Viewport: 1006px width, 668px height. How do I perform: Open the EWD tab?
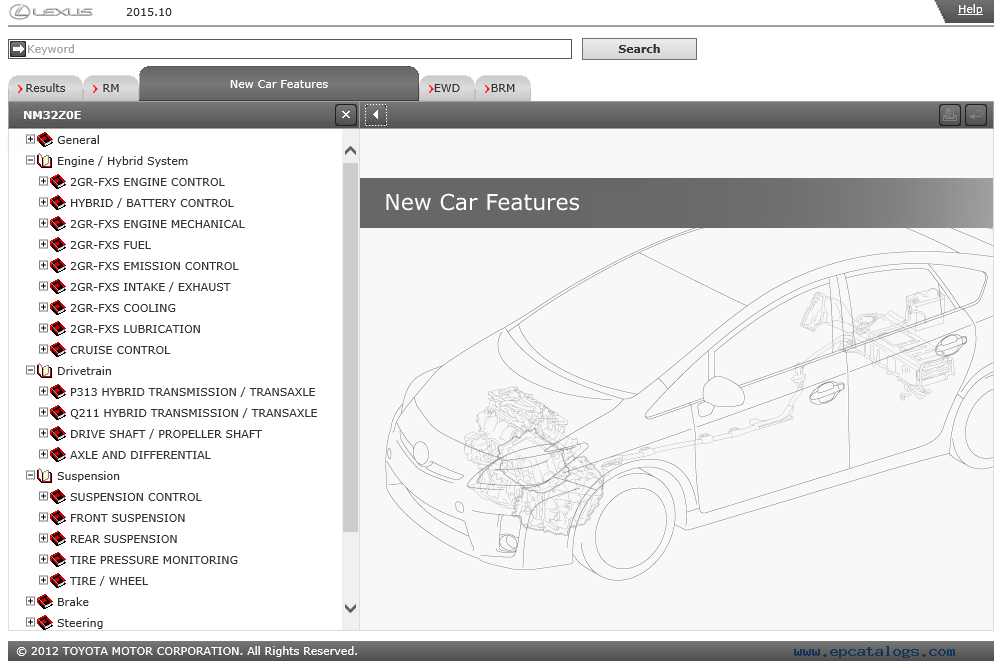[446, 88]
